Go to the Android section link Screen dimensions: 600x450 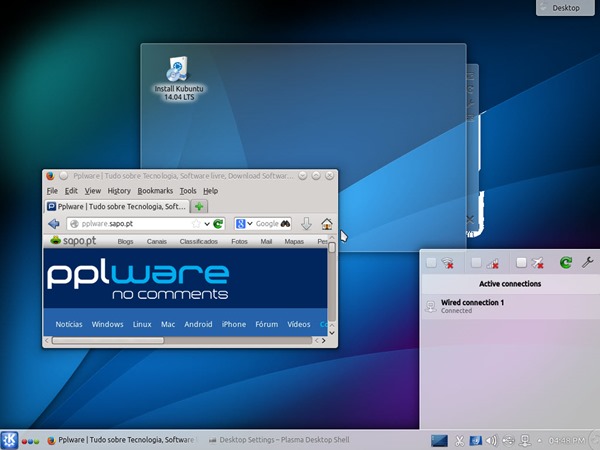(198, 324)
